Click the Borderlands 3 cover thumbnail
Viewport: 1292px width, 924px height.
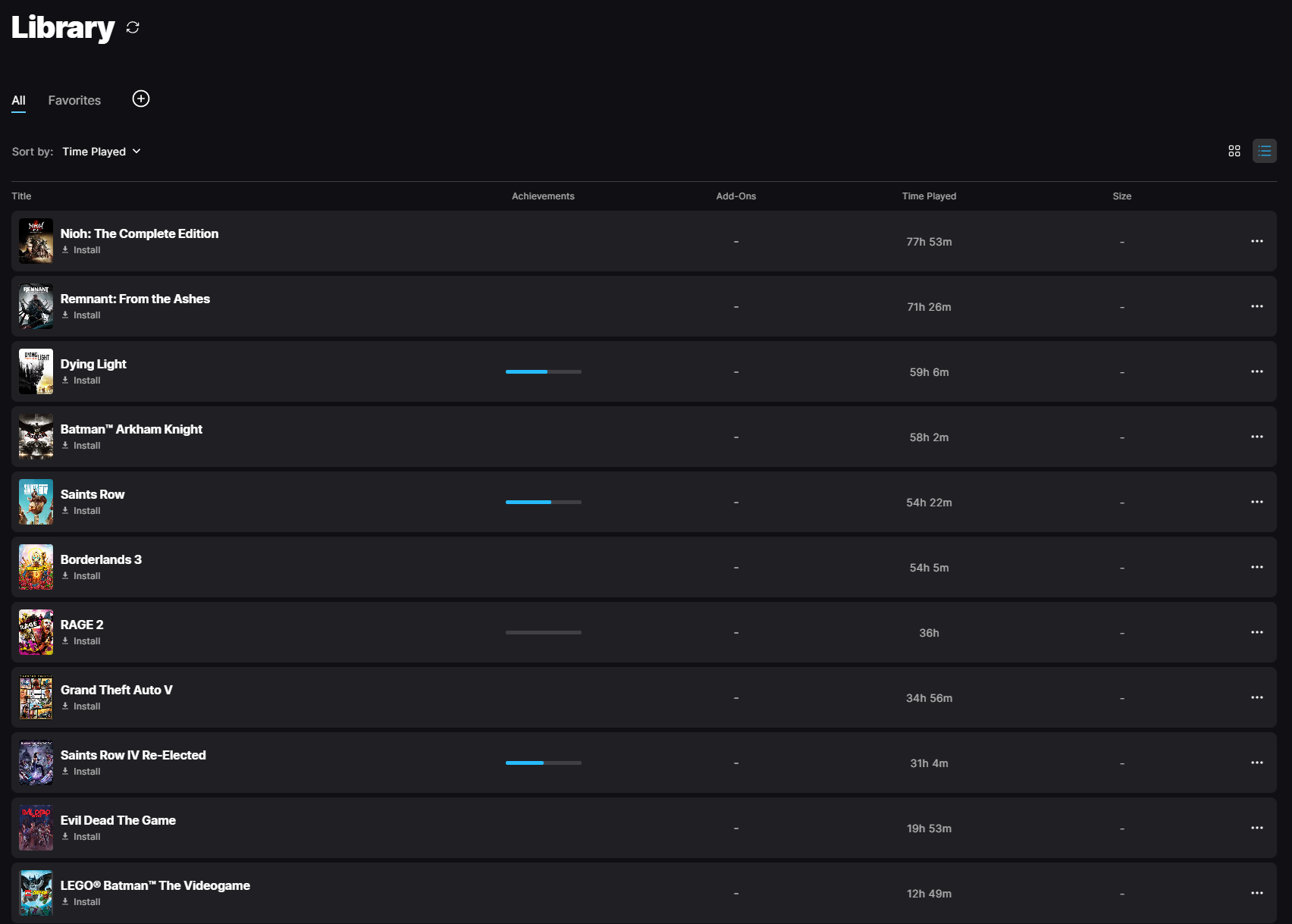pyautogui.click(x=36, y=567)
